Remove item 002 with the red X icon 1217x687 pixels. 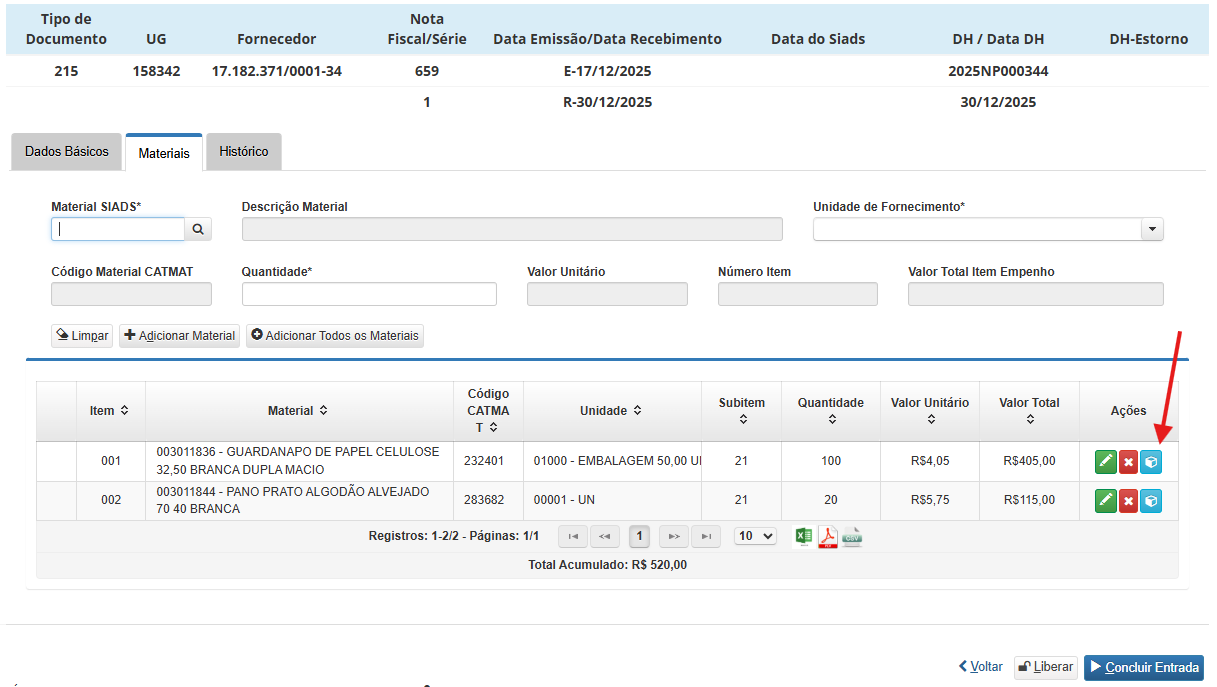tap(1128, 500)
